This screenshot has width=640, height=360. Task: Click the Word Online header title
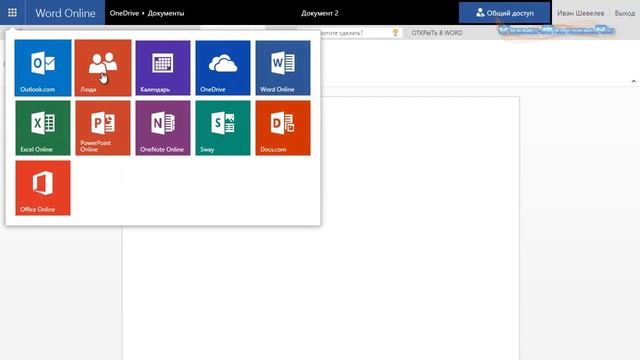pos(65,13)
